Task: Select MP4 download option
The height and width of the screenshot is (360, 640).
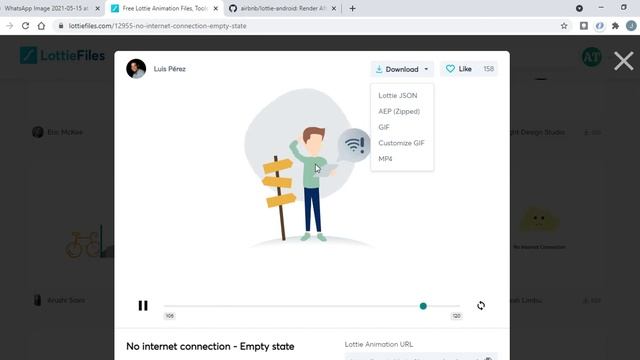Action: (x=385, y=159)
